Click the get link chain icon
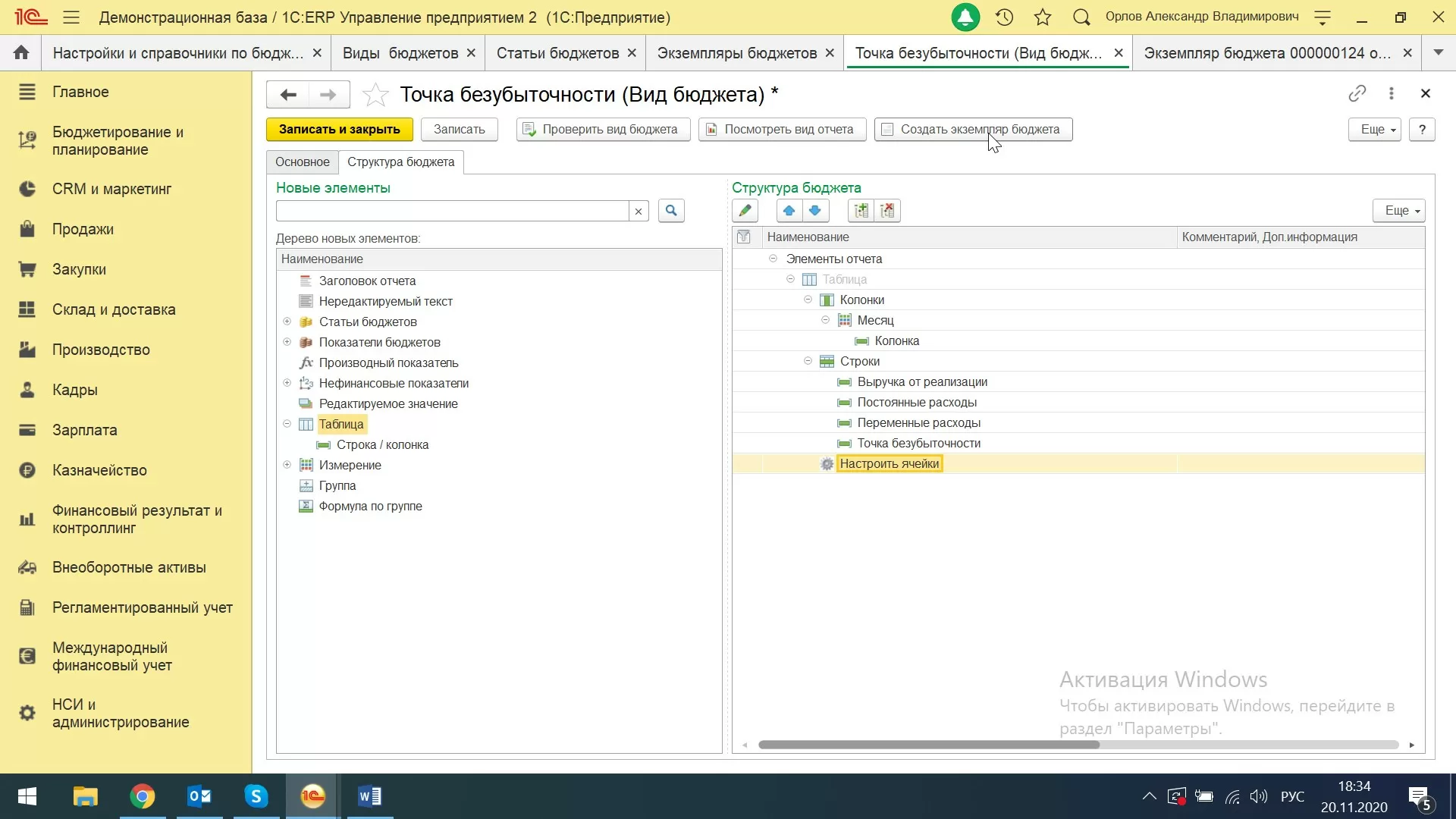 pos(1357,93)
